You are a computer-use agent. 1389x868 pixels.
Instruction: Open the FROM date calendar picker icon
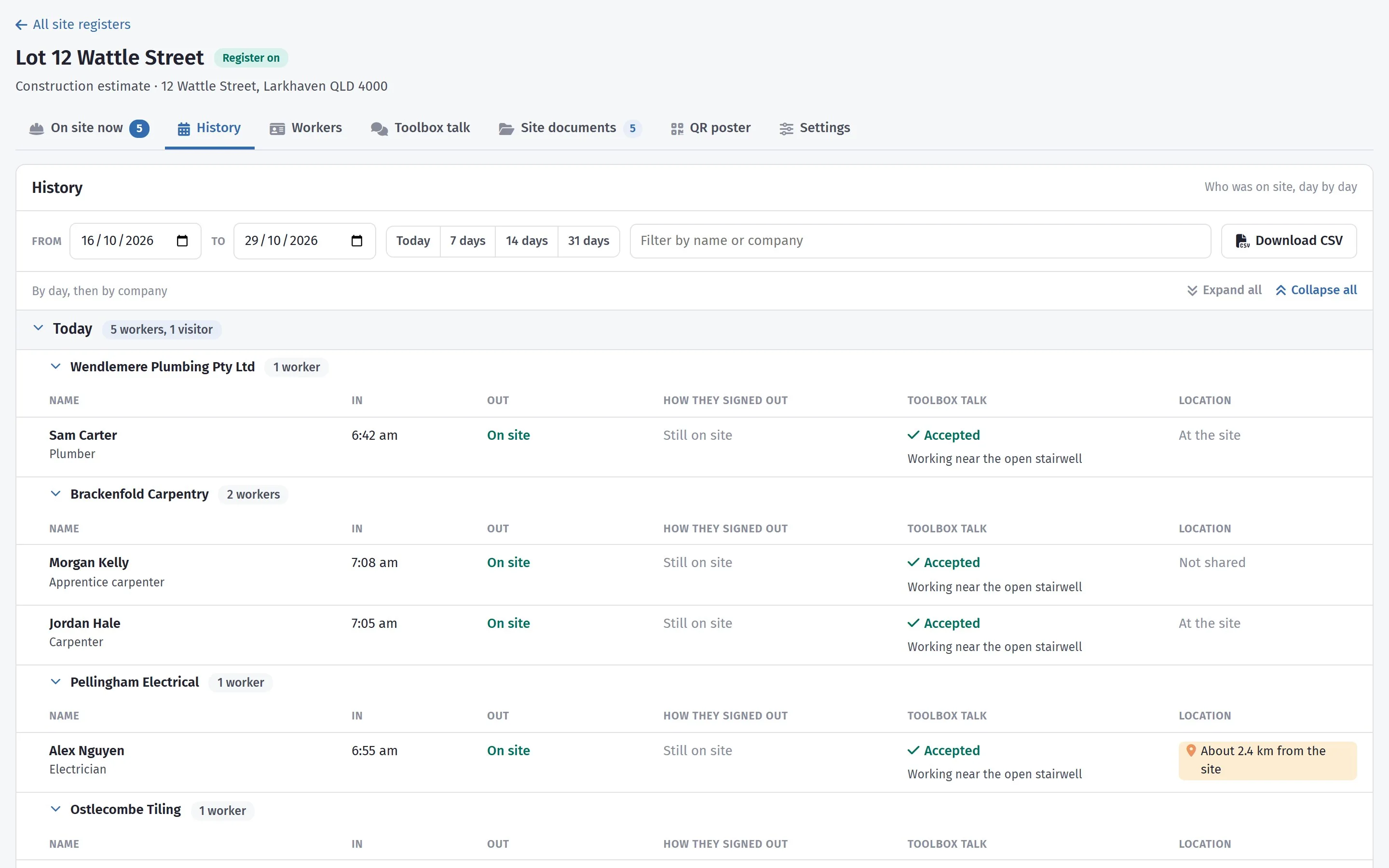182,241
